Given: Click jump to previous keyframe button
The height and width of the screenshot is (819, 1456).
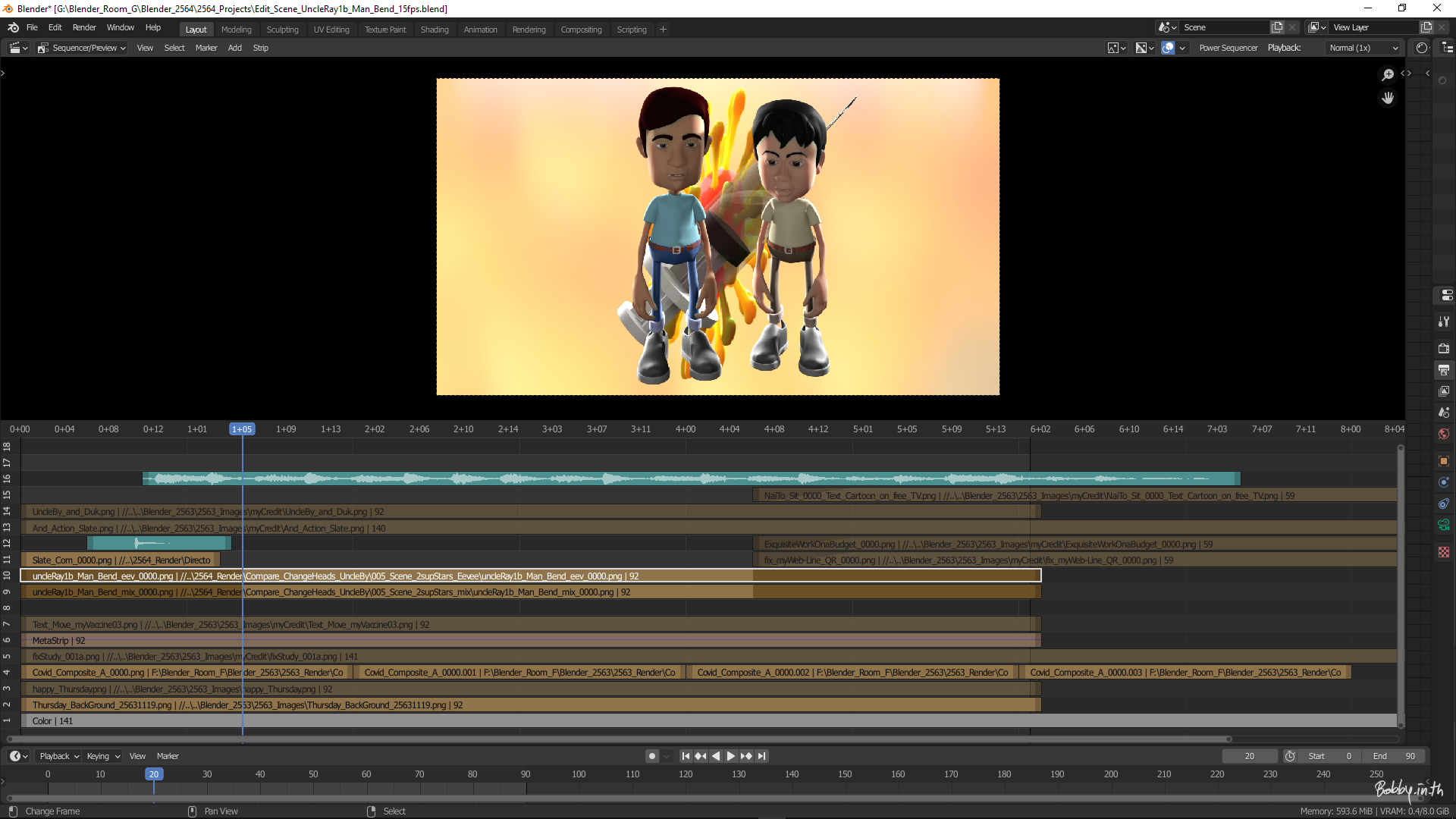Looking at the screenshot, I should click(701, 756).
